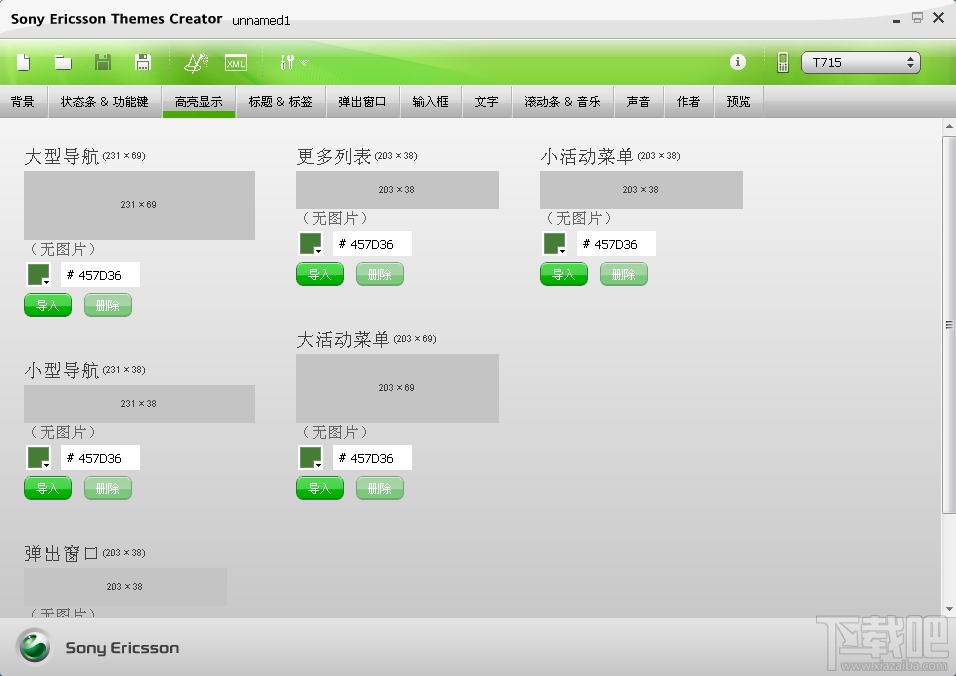Click the 弹出窗口 203 × 38 placeholder
Screen dimensions: 956x676
pyautogui.click(x=125, y=586)
